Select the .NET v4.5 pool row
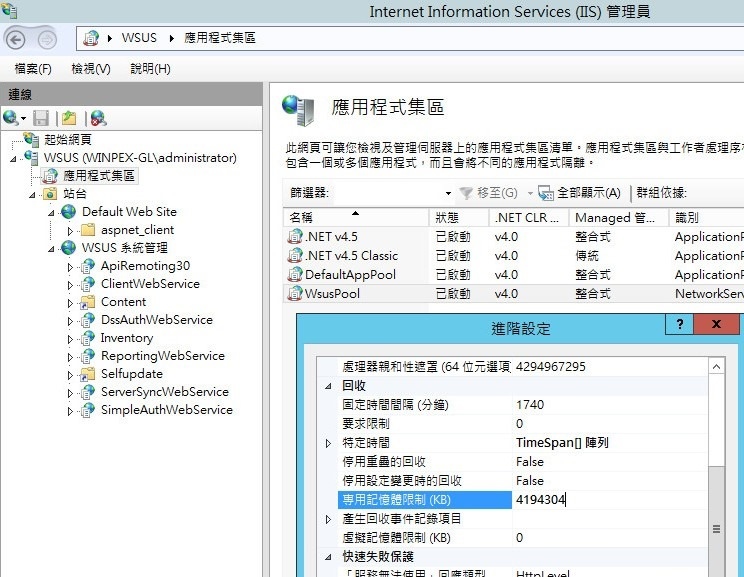The width and height of the screenshot is (744, 577). 513,236
